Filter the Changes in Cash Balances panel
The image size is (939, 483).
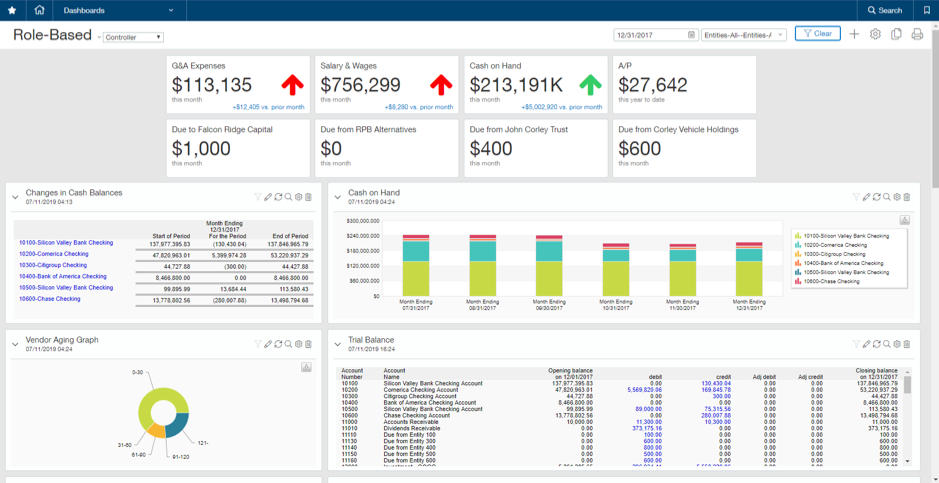pyautogui.click(x=258, y=197)
